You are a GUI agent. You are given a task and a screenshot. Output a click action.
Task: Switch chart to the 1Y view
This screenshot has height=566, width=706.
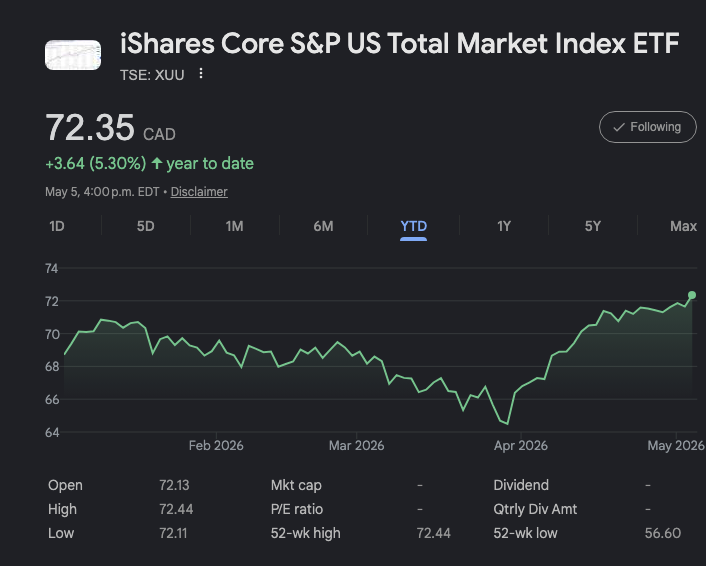pyautogui.click(x=503, y=226)
